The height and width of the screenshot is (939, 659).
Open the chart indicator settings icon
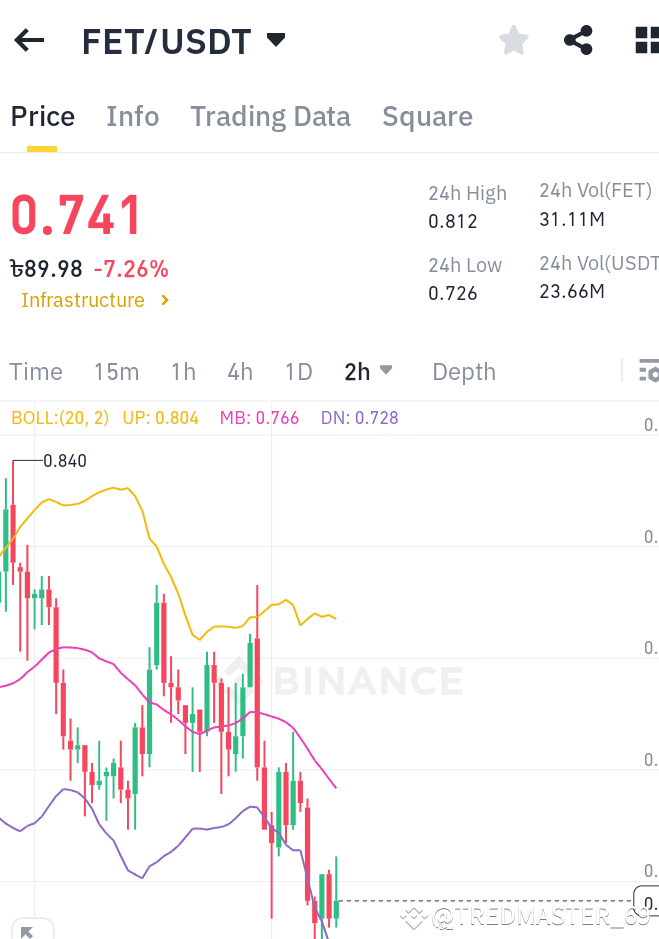[x=649, y=371]
